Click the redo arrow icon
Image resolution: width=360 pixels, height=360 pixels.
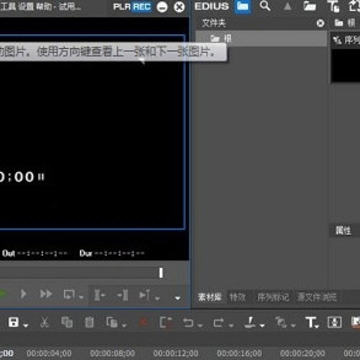pos(219,322)
